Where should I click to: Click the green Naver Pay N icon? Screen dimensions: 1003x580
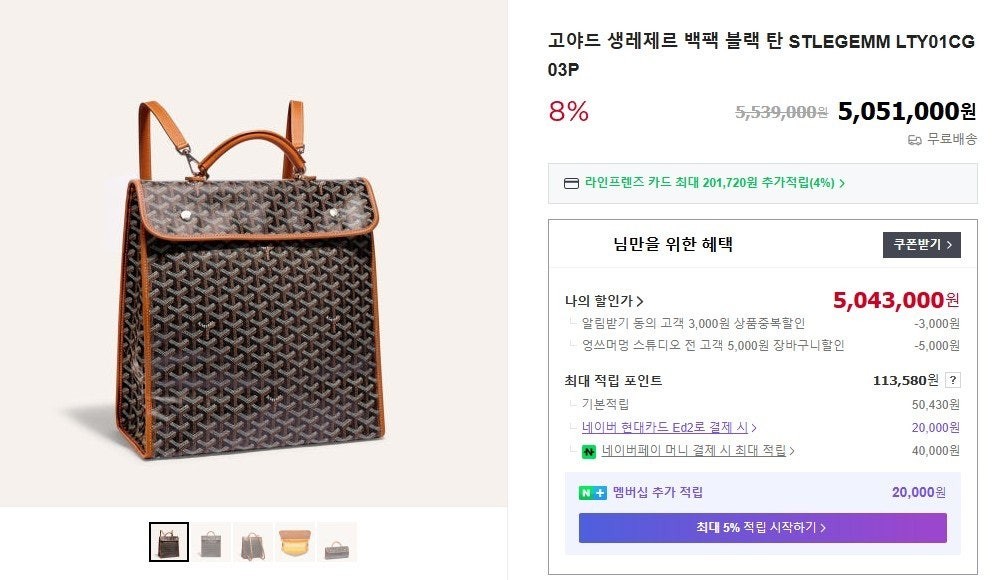click(x=589, y=451)
